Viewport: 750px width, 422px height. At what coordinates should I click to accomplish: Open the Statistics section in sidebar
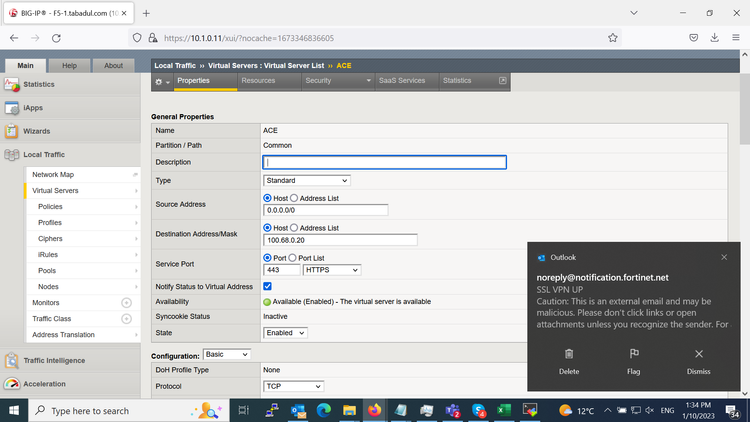(39, 84)
